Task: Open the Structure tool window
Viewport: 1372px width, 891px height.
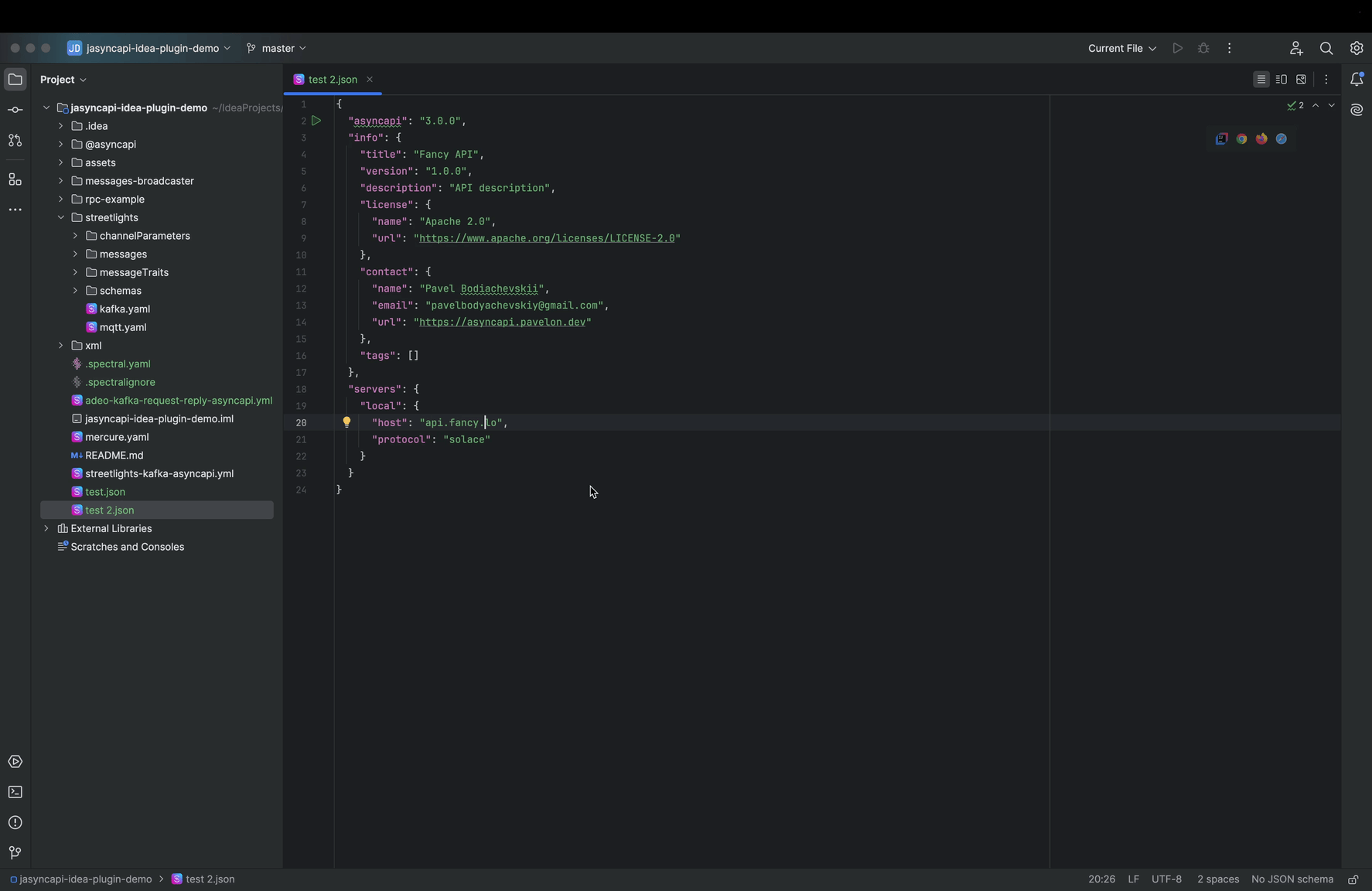Action: tap(15, 179)
